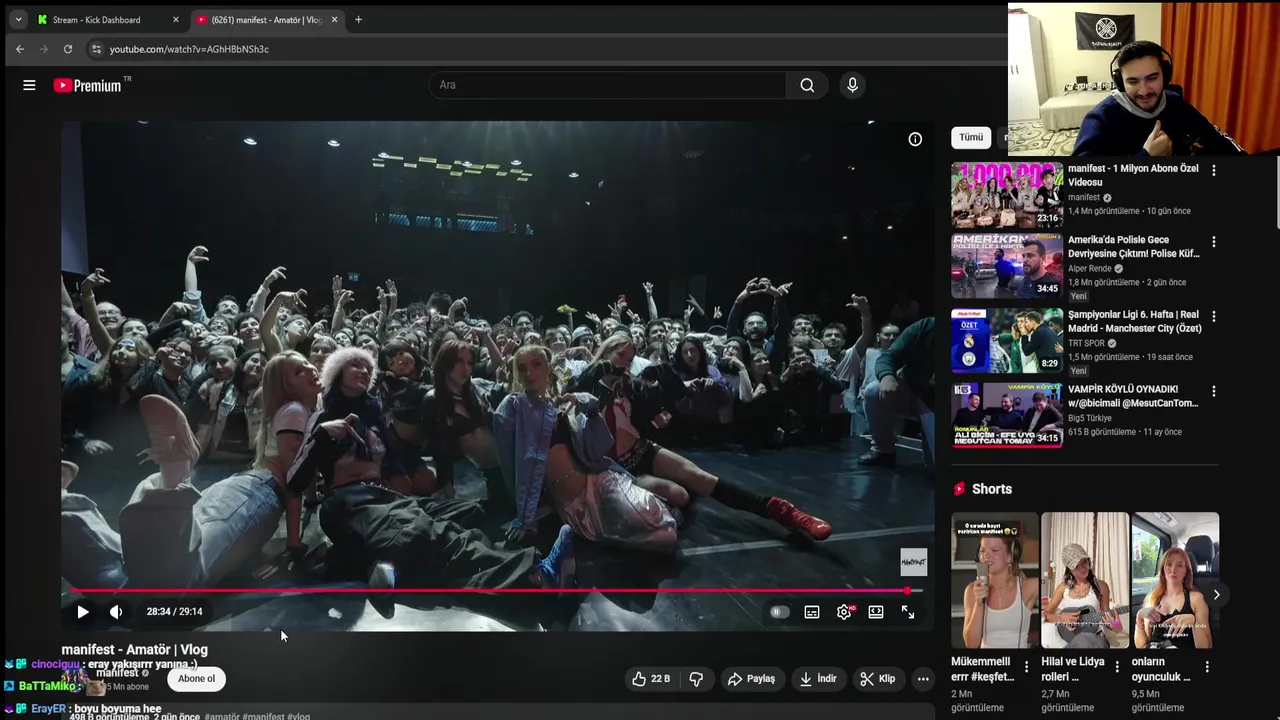Click the Klip clip button
The image size is (1280, 720).
tap(877, 678)
